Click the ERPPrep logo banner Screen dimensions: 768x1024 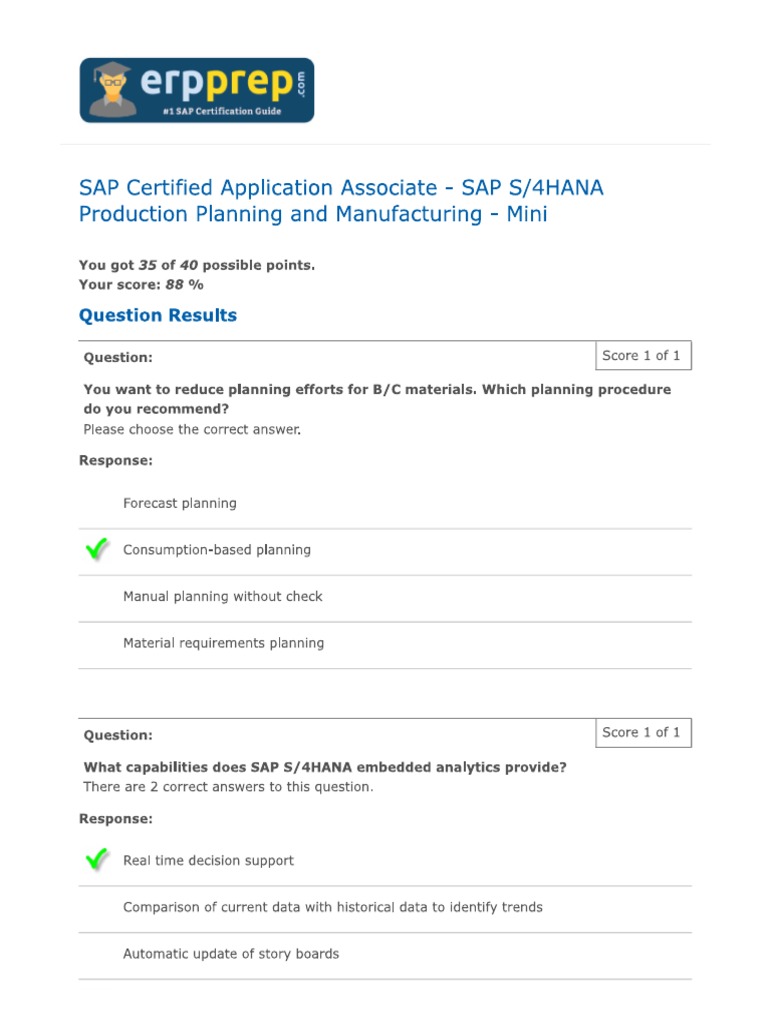coord(197,90)
